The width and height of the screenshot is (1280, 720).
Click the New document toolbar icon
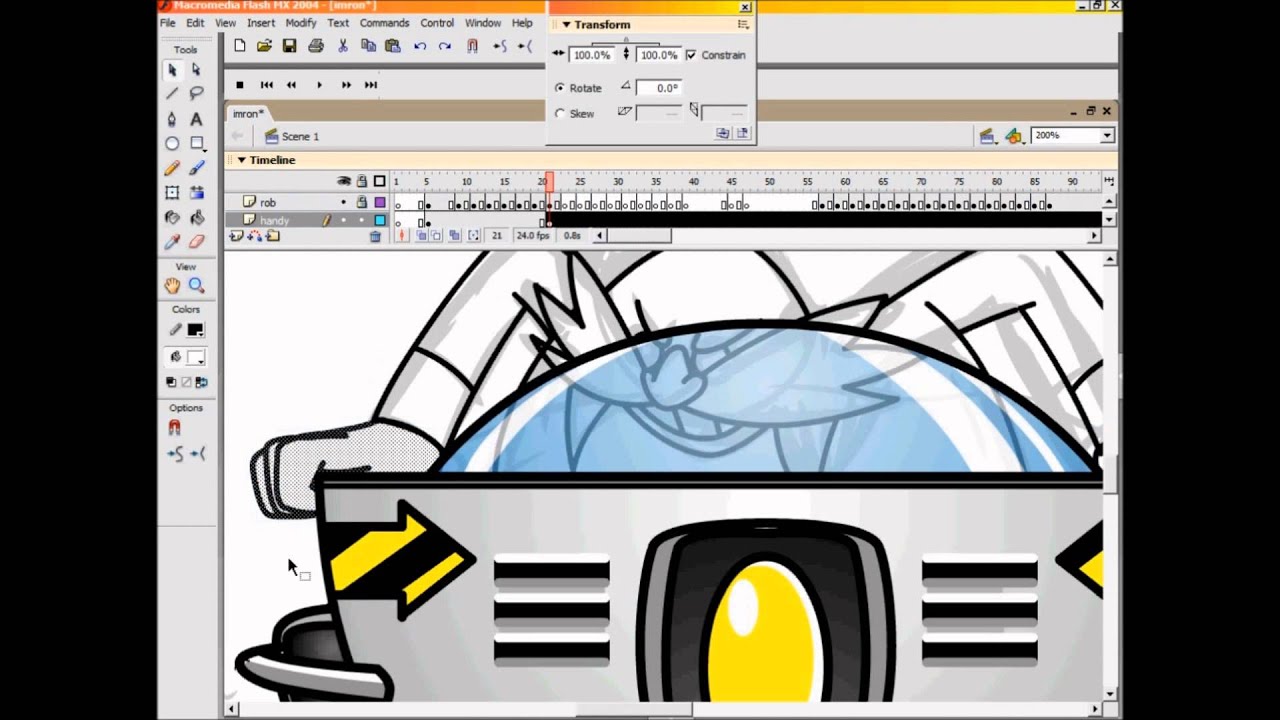[240, 45]
